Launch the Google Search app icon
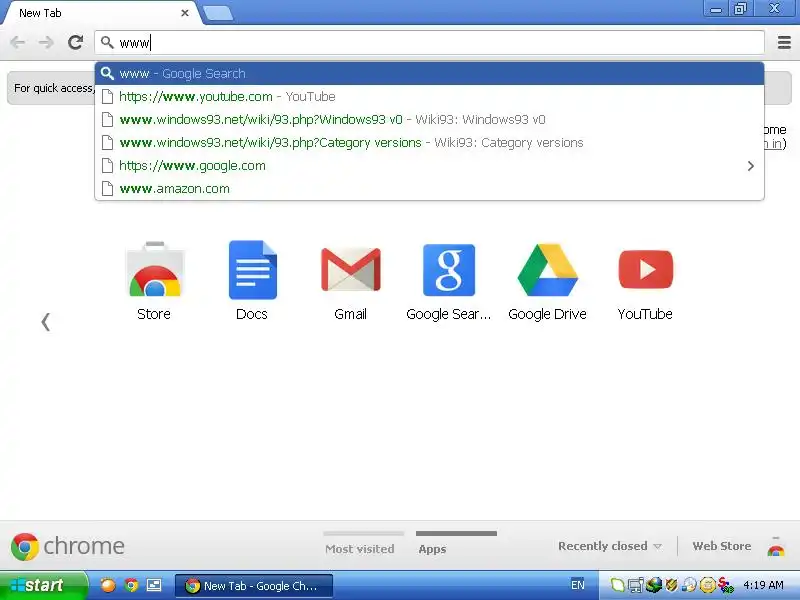Viewport: 800px width, 600px height. (449, 270)
